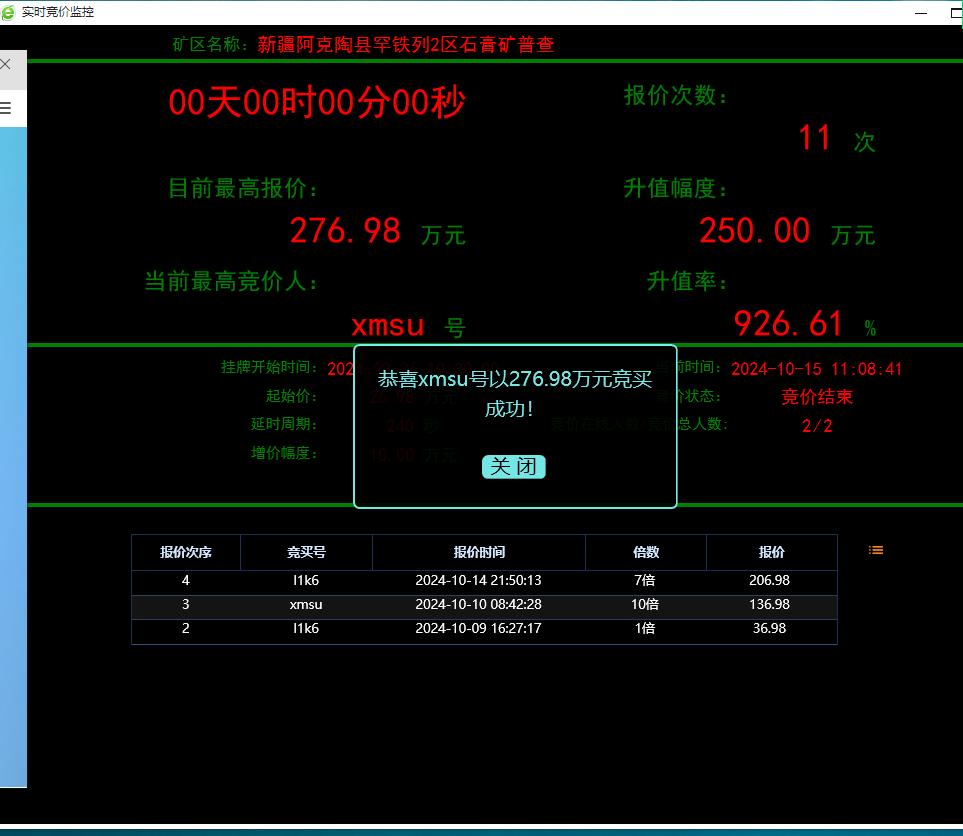Click the 报价次序 column header
This screenshot has width=963, height=836.
pos(186,552)
